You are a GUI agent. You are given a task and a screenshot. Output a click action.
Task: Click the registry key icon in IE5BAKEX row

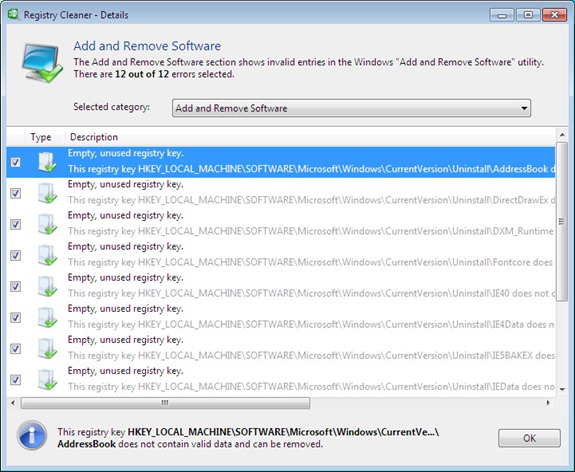tap(47, 349)
